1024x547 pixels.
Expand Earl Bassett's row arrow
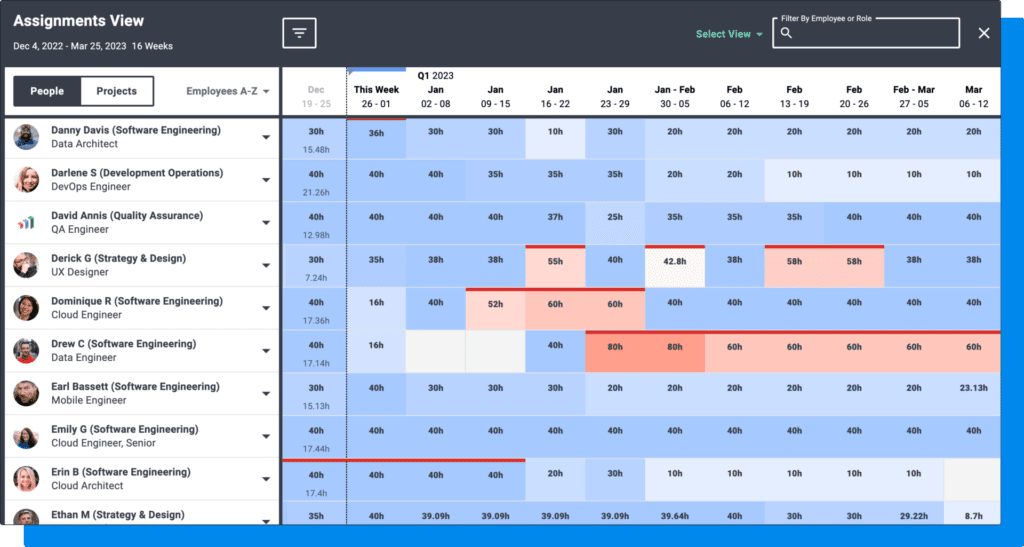pyautogui.click(x=266, y=394)
